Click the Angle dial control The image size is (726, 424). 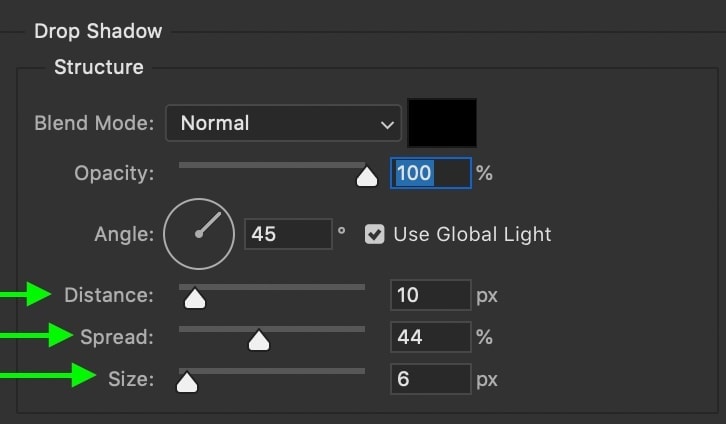coord(199,234)
